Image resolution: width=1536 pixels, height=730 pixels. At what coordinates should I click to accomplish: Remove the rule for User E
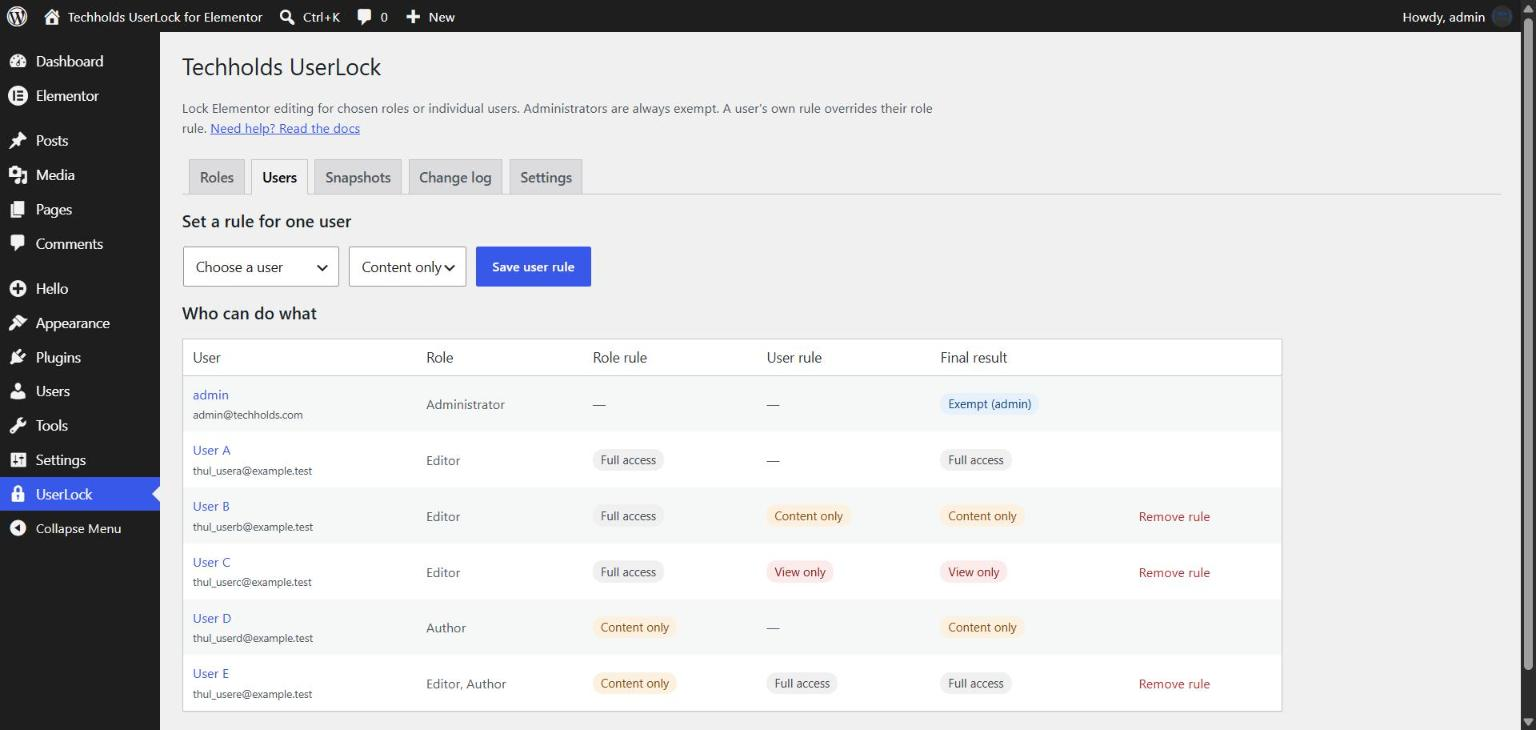coord(1174,684)
